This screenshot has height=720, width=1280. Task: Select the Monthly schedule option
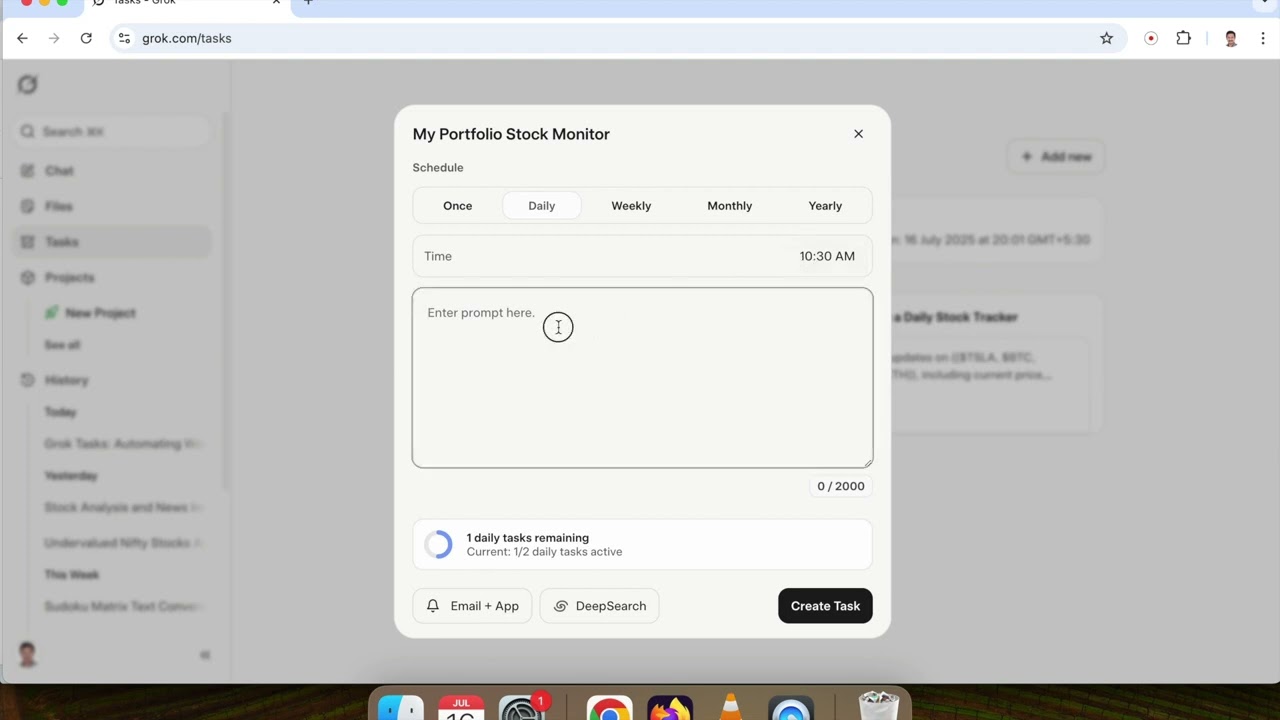click(x=729, y=206)
